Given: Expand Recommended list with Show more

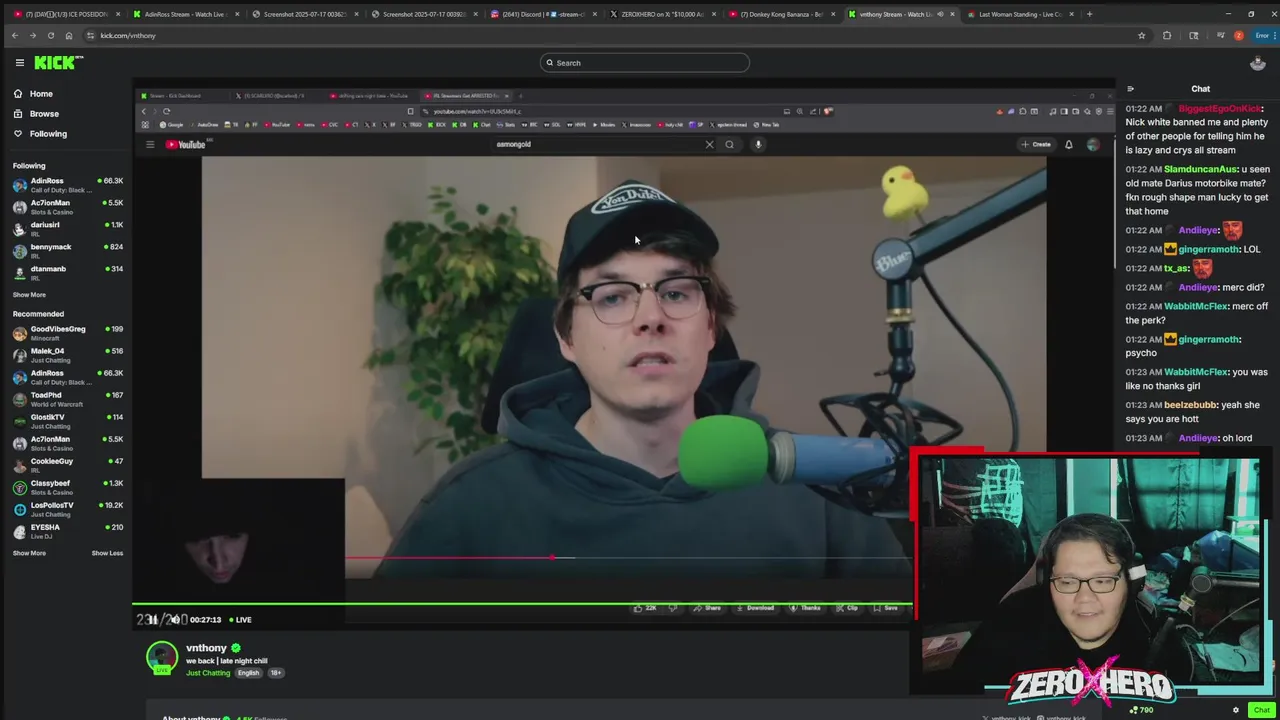Looking at the screenshot, I should [29, 553].
